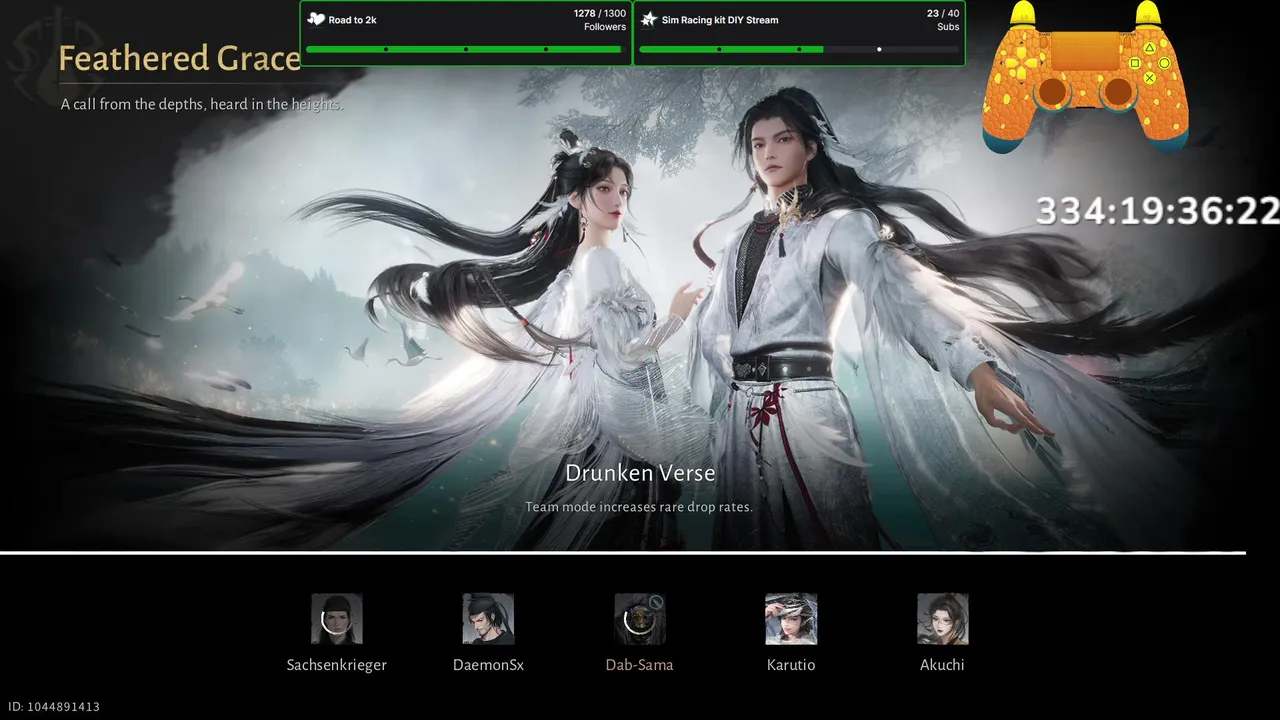The width and height of the screenshot is (1280, 720).
Task: Click the star icon beside Sim Racing kit
Action: point(648,19)
